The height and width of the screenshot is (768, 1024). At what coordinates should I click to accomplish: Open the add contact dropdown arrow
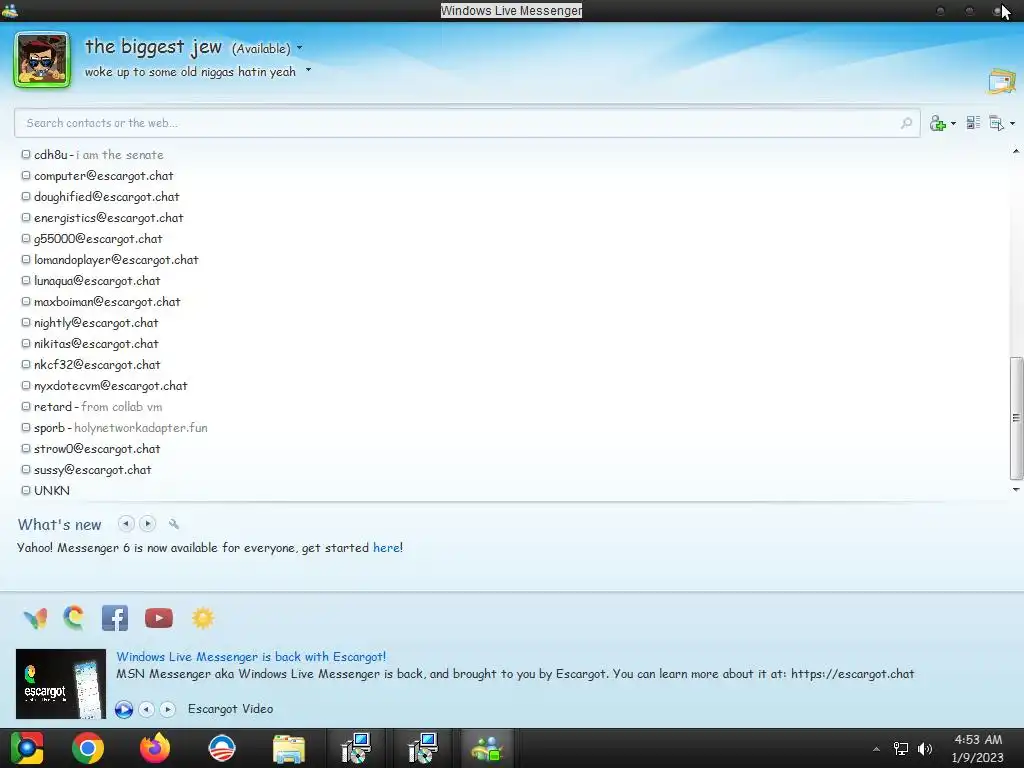(953, 123)
